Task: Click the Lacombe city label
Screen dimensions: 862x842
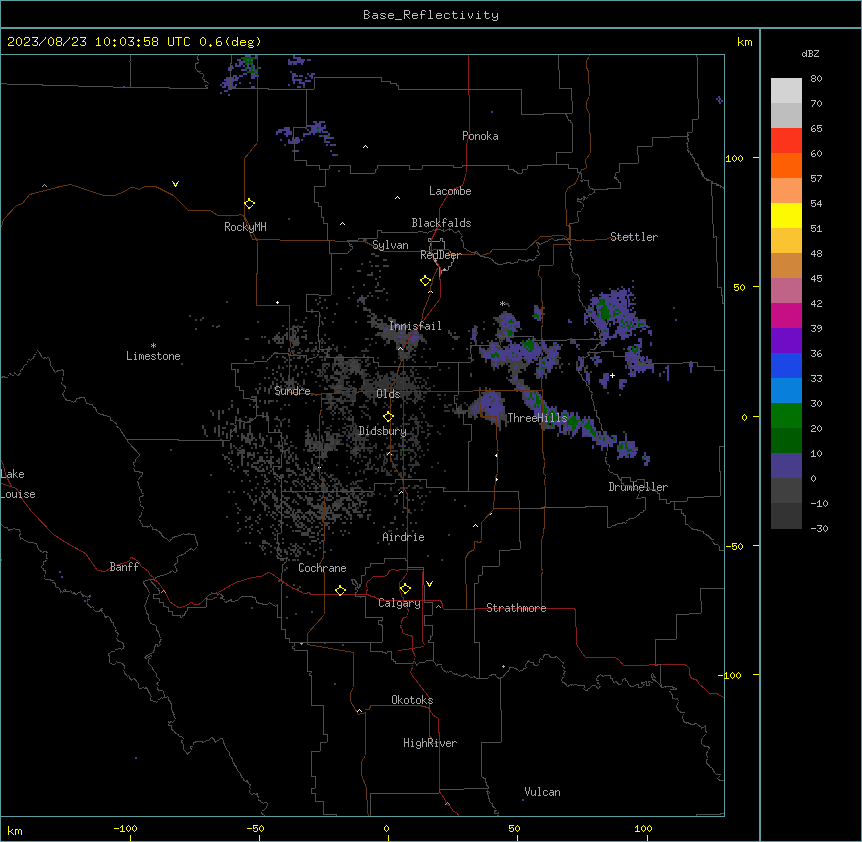Action: pos(450,191)
